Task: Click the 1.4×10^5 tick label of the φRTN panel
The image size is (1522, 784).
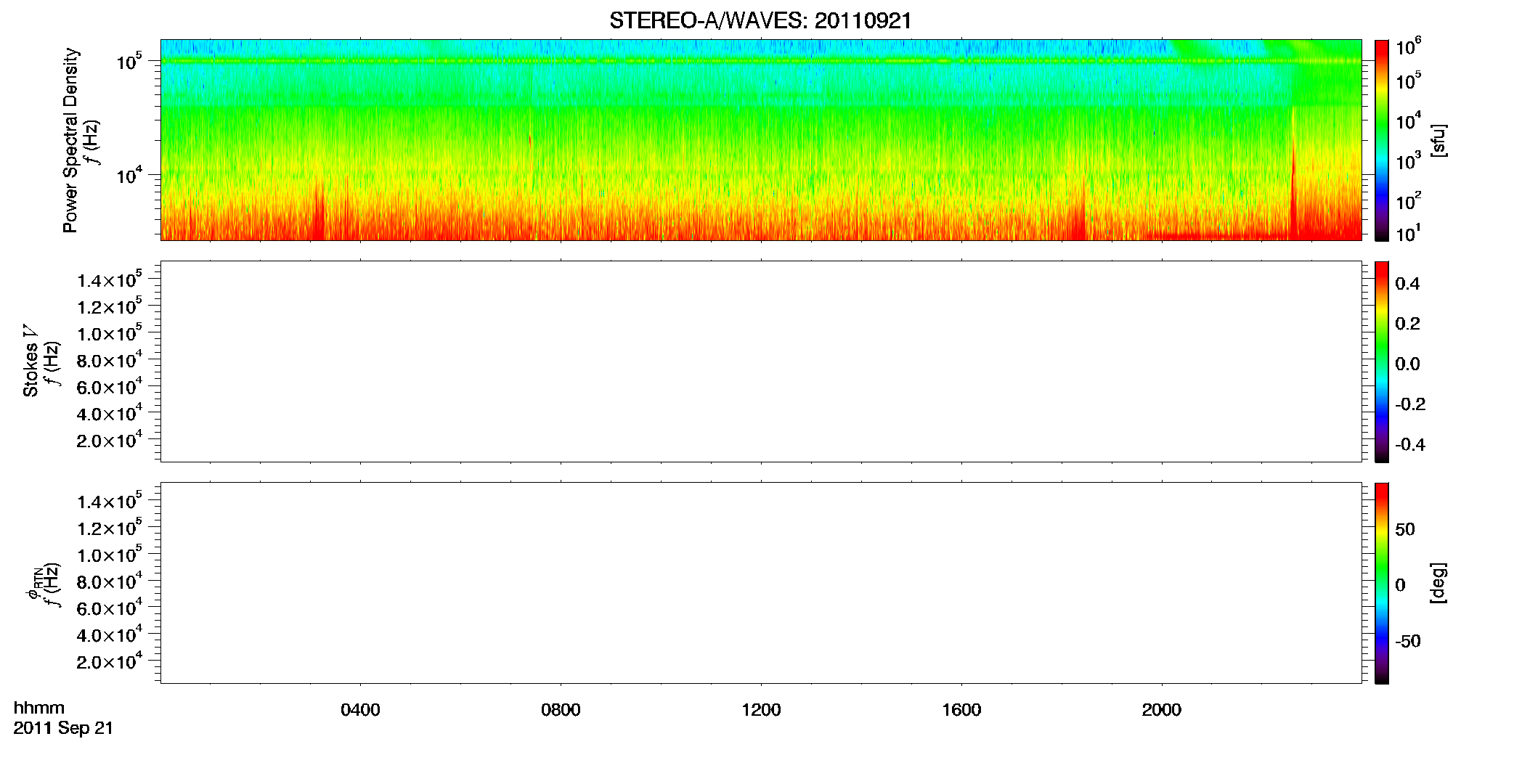Action: [110, 501]
